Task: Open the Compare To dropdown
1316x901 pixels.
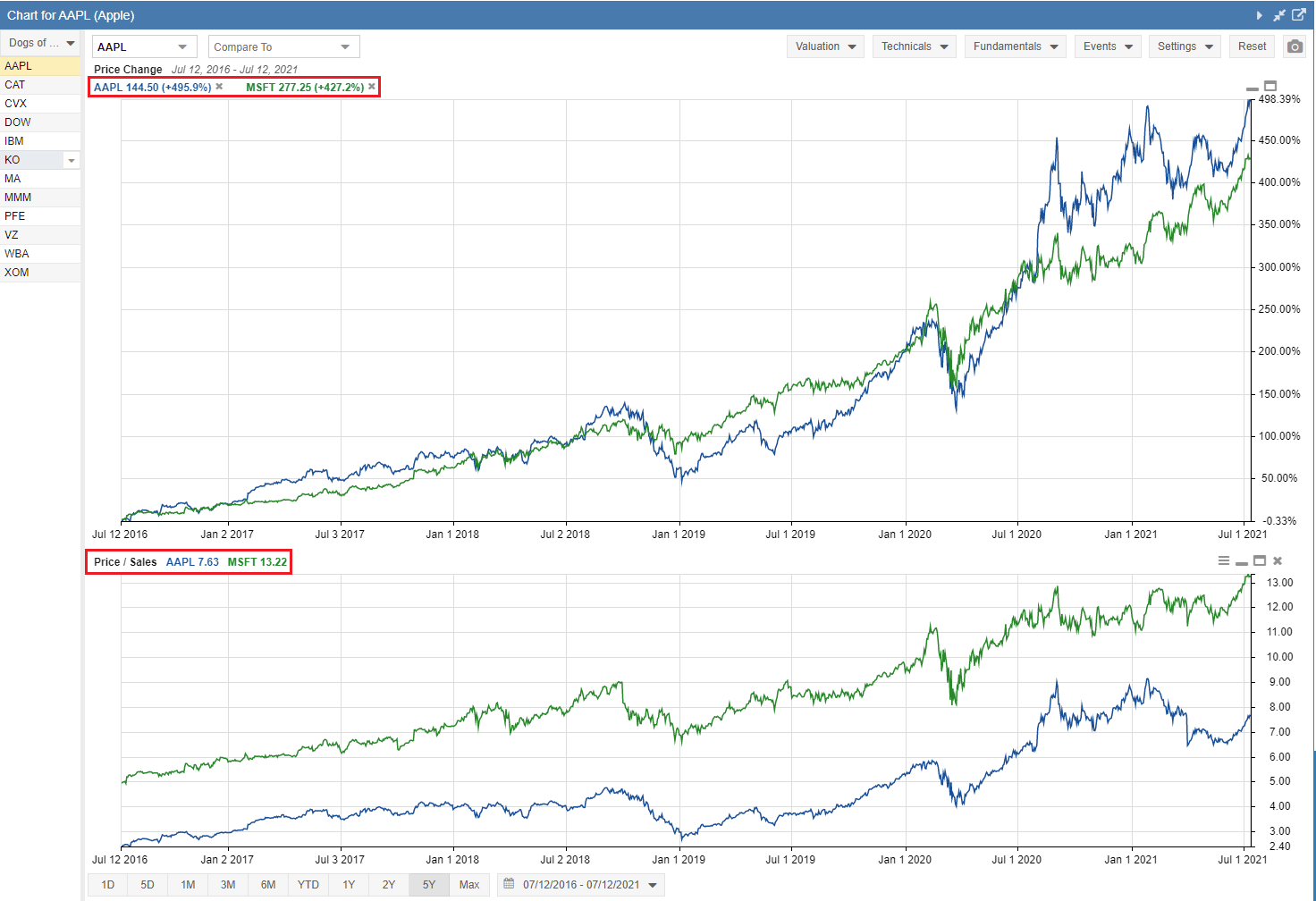Action: (284, 46)
